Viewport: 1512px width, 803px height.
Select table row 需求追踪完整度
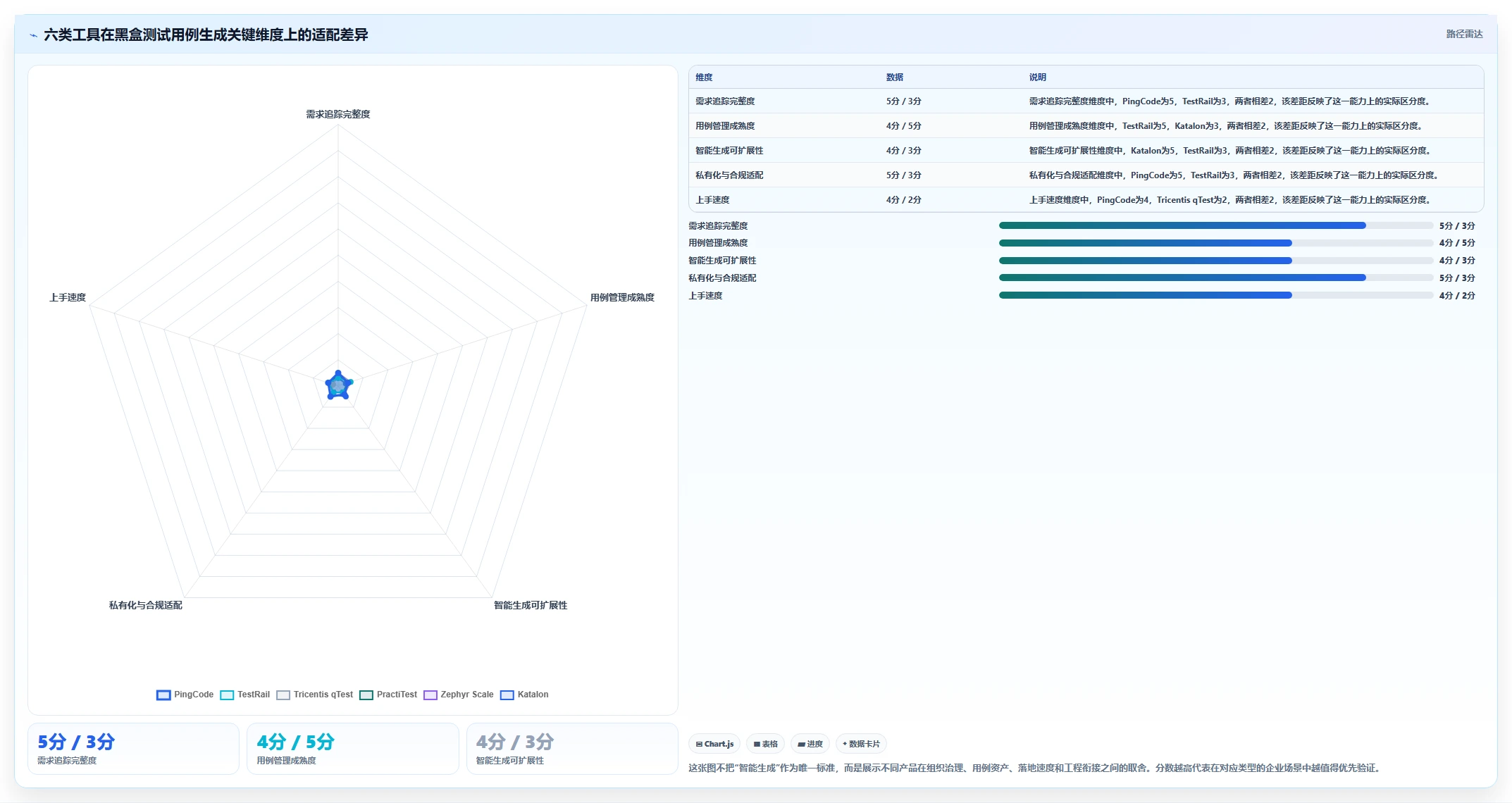click(1086, 101)
